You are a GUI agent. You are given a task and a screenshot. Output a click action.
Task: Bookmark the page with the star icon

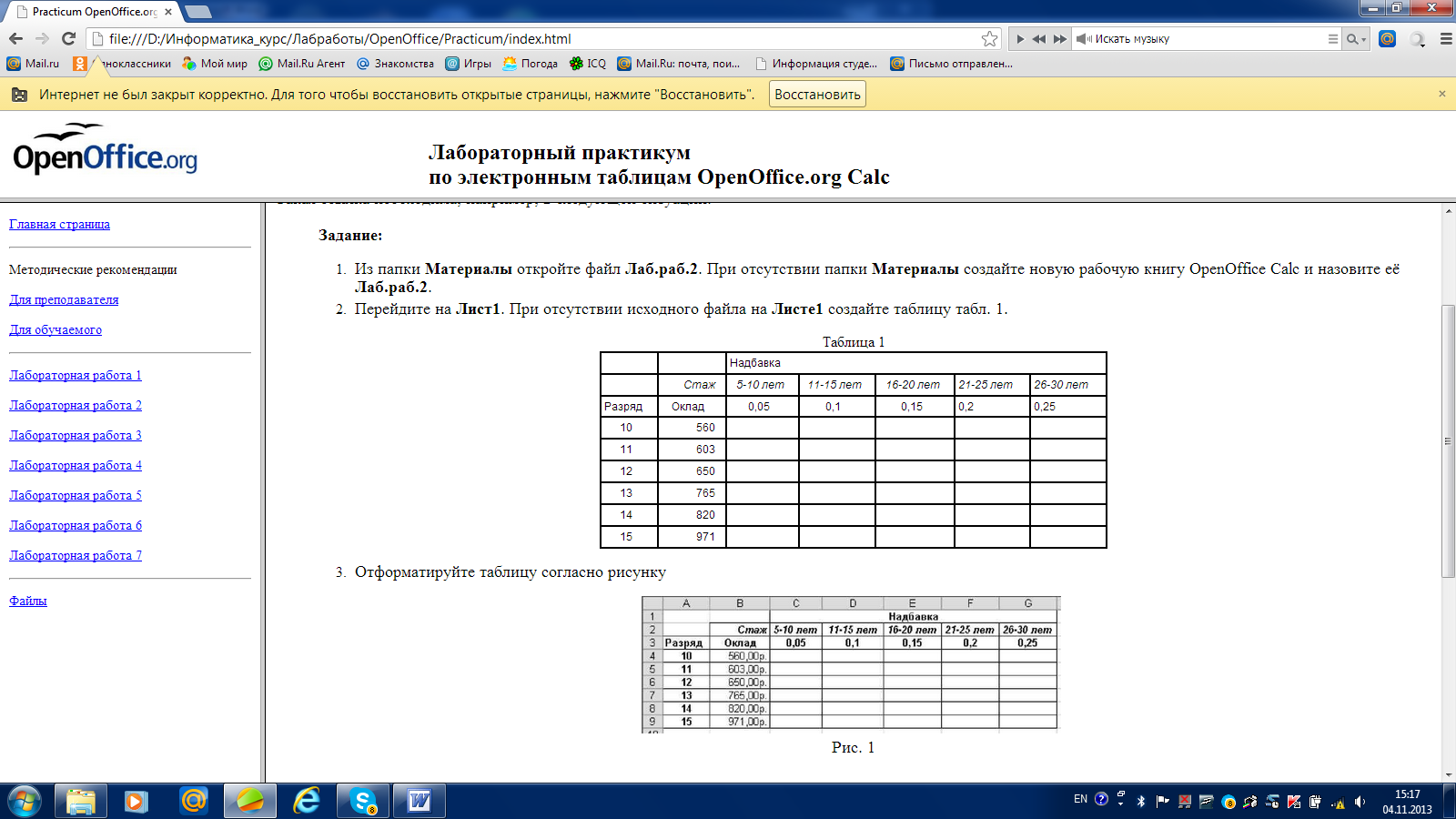click(989, 38)
